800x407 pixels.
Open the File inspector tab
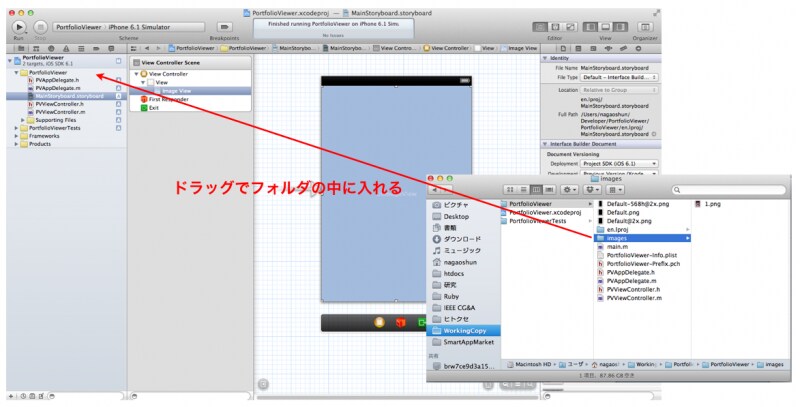[x=563, y=48]
